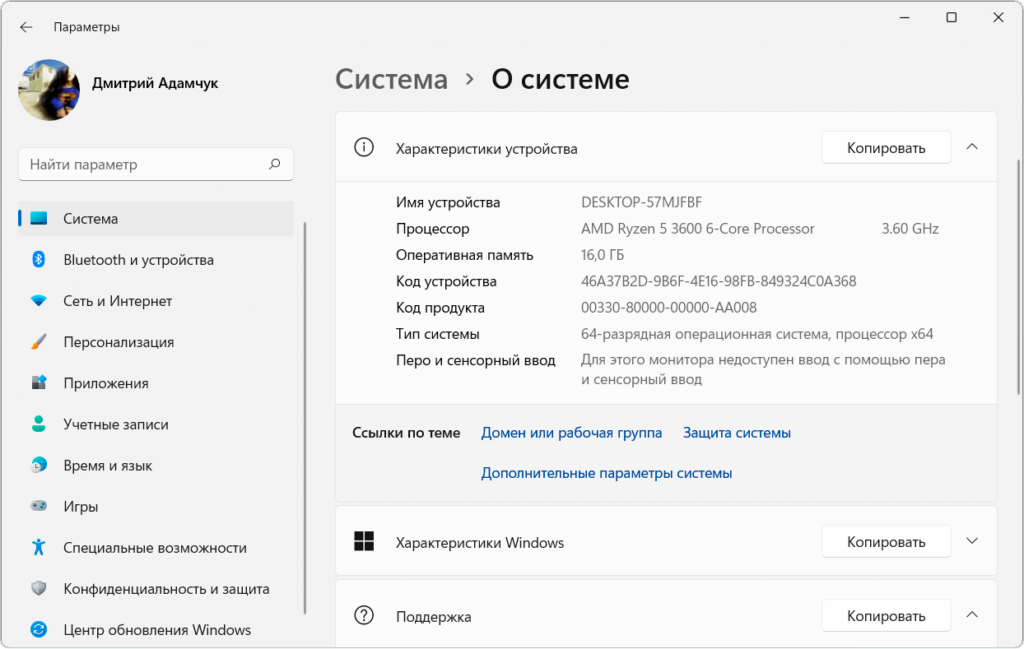Click the Personalization paintbrush icon
1024x649 pixels.
[39, 342]
